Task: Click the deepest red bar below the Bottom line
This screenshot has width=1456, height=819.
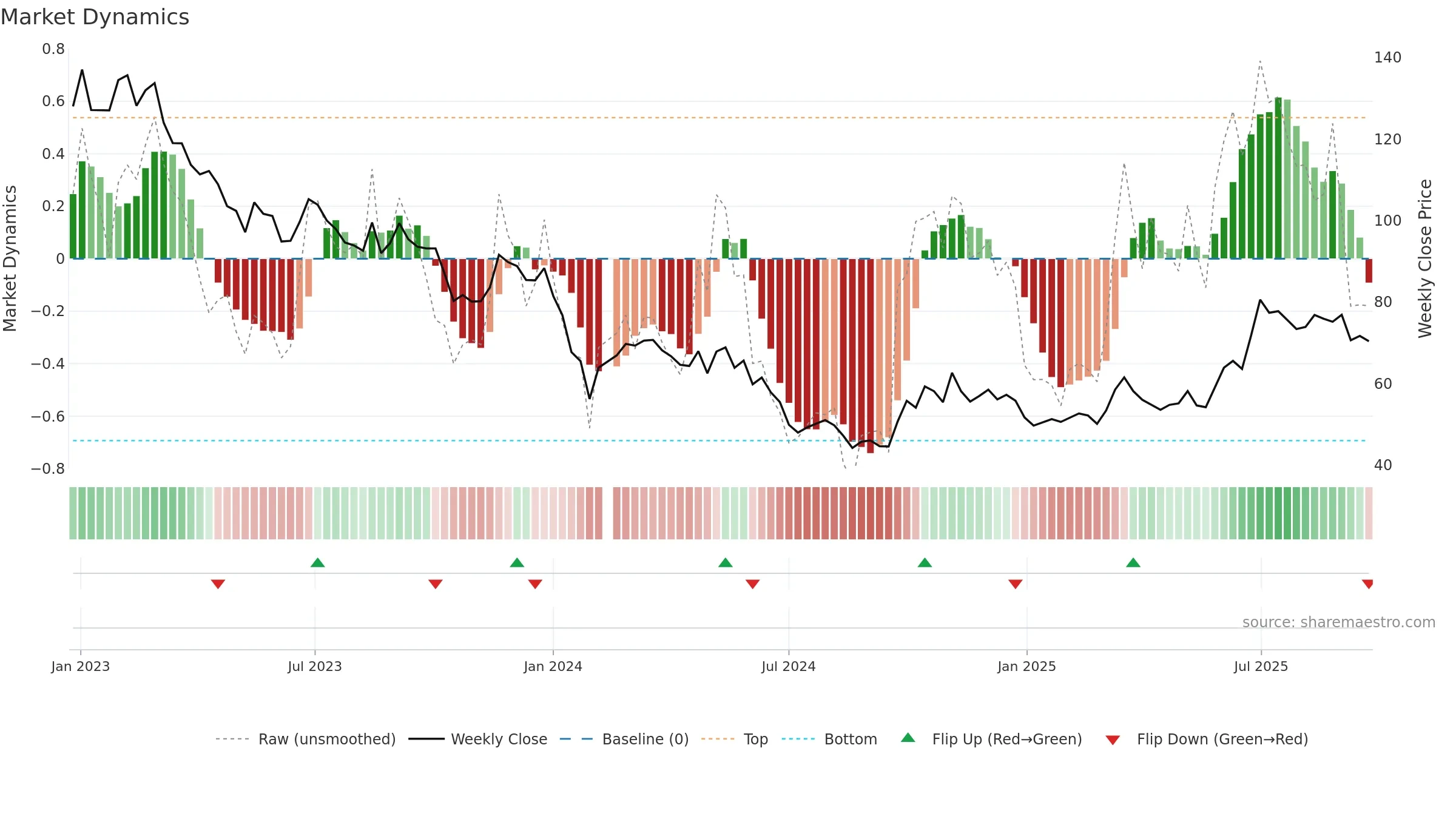Action: pos(871,356)
